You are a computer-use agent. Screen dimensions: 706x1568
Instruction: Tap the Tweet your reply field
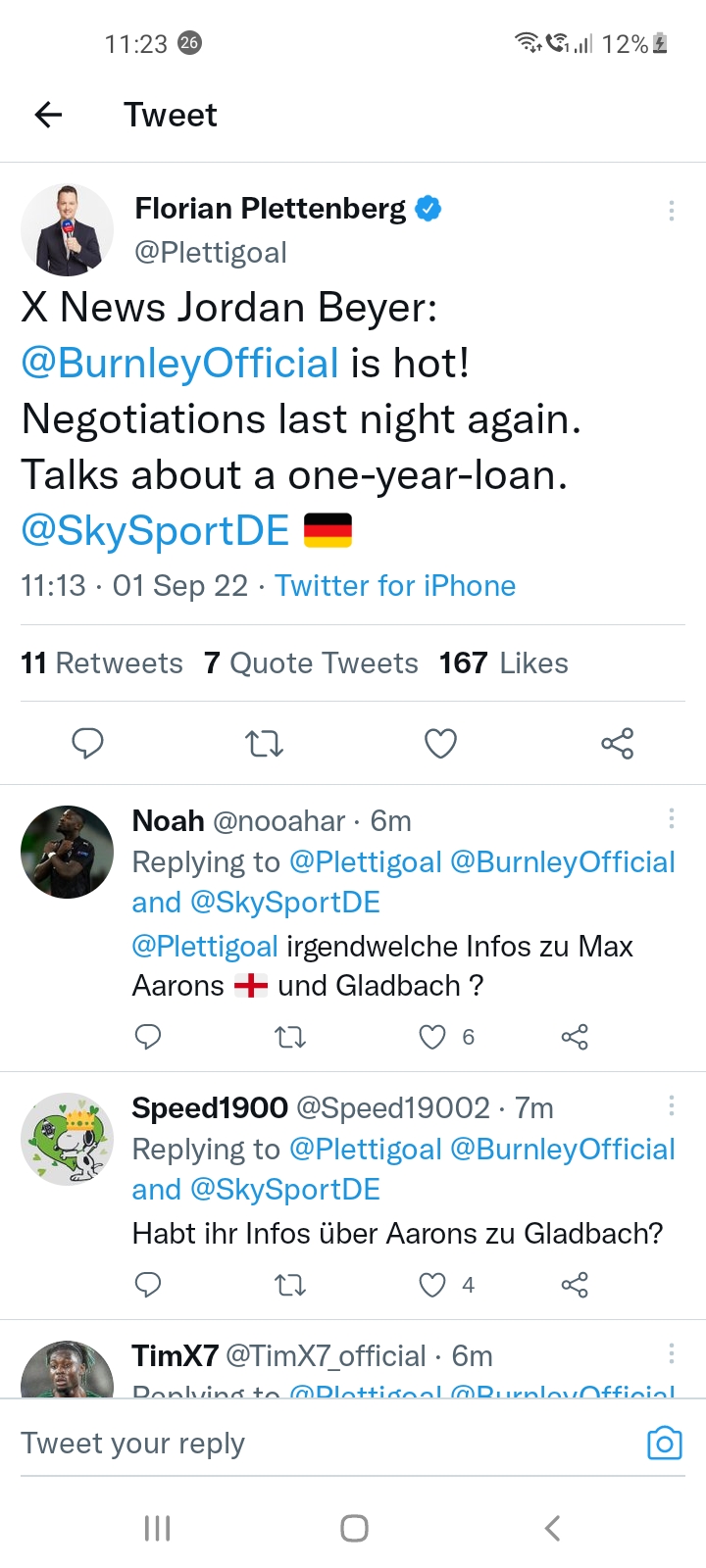coord(294,1444)
